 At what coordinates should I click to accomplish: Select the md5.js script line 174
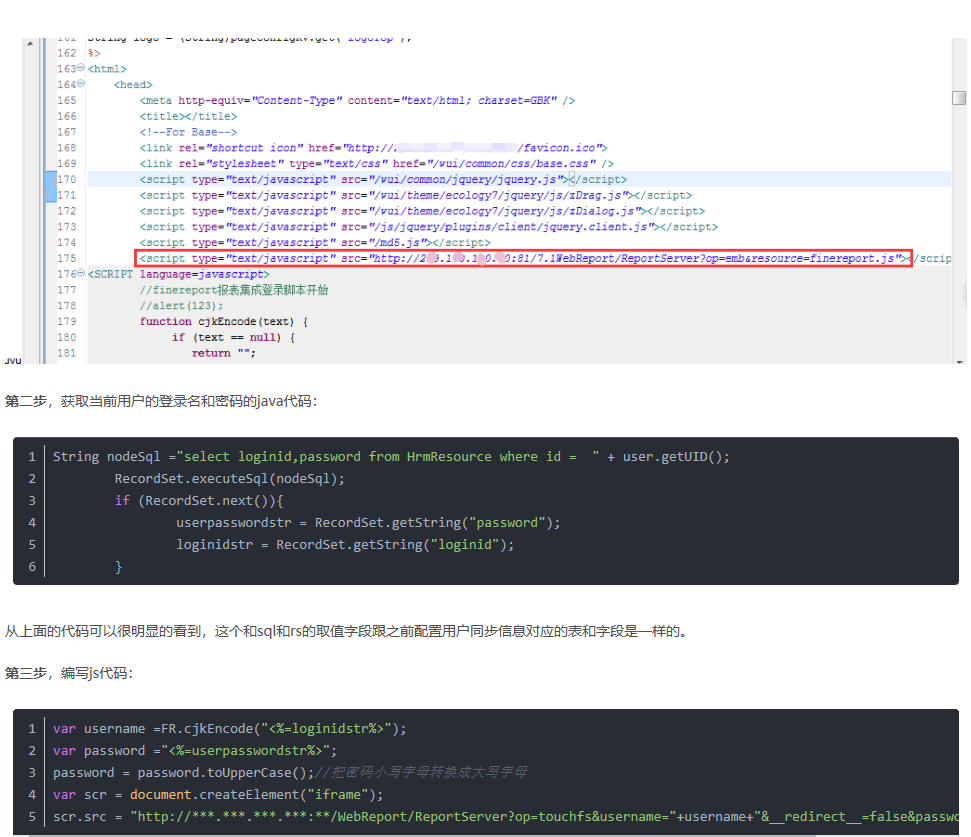pos(315,243)
